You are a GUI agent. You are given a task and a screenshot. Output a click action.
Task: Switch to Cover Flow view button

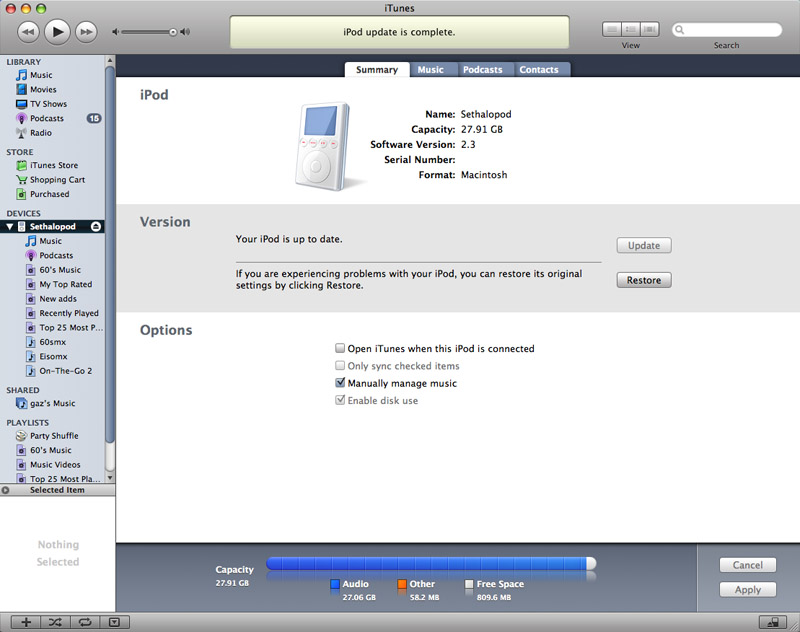pyautogui.click(x=649, y=29)
